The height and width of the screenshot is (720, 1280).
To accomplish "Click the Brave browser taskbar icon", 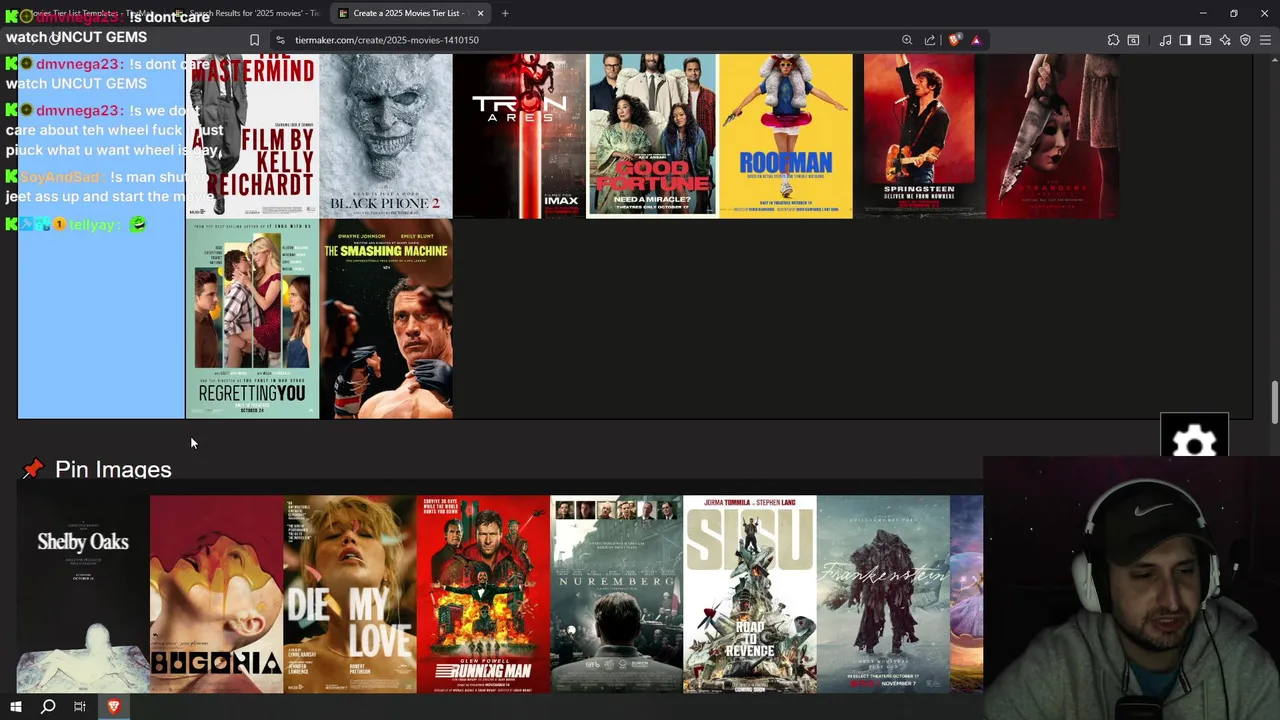I will [x=113, y=706].
